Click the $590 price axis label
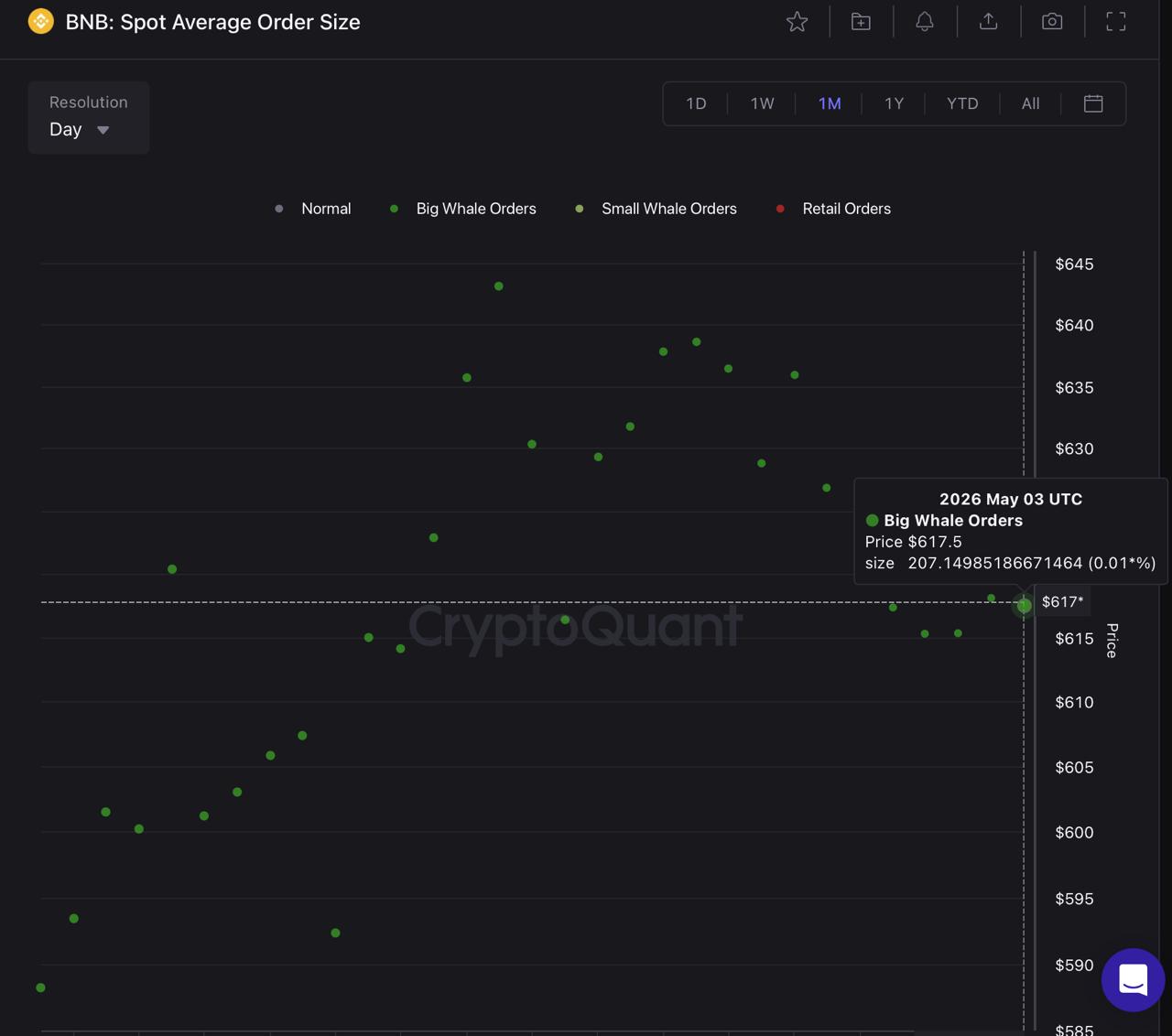The width and height of the screenshot is (1172, 1036). (x=1074, y=965)
